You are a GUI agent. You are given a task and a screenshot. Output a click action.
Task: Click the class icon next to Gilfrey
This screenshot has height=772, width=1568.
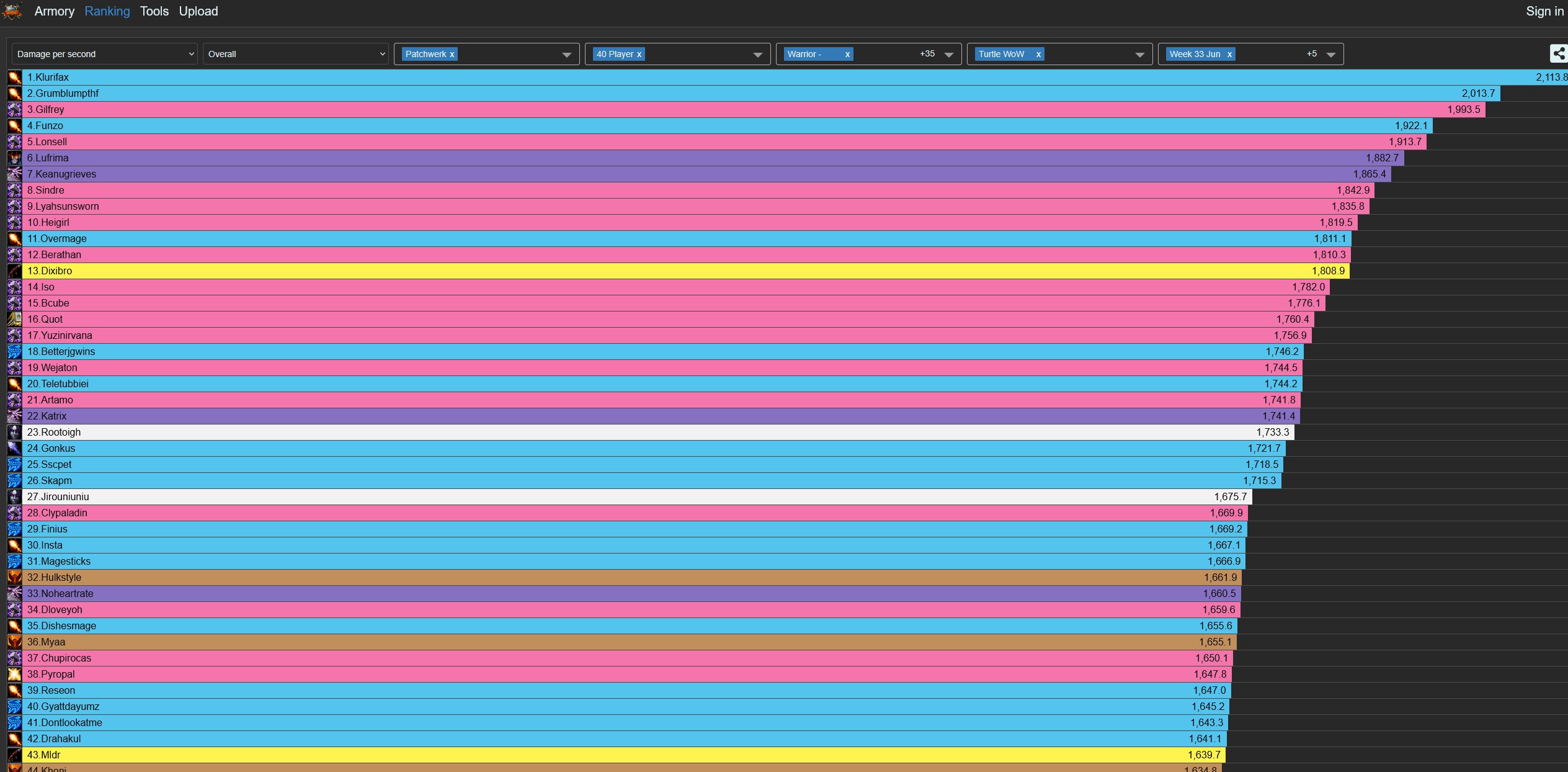coord(14,110)
